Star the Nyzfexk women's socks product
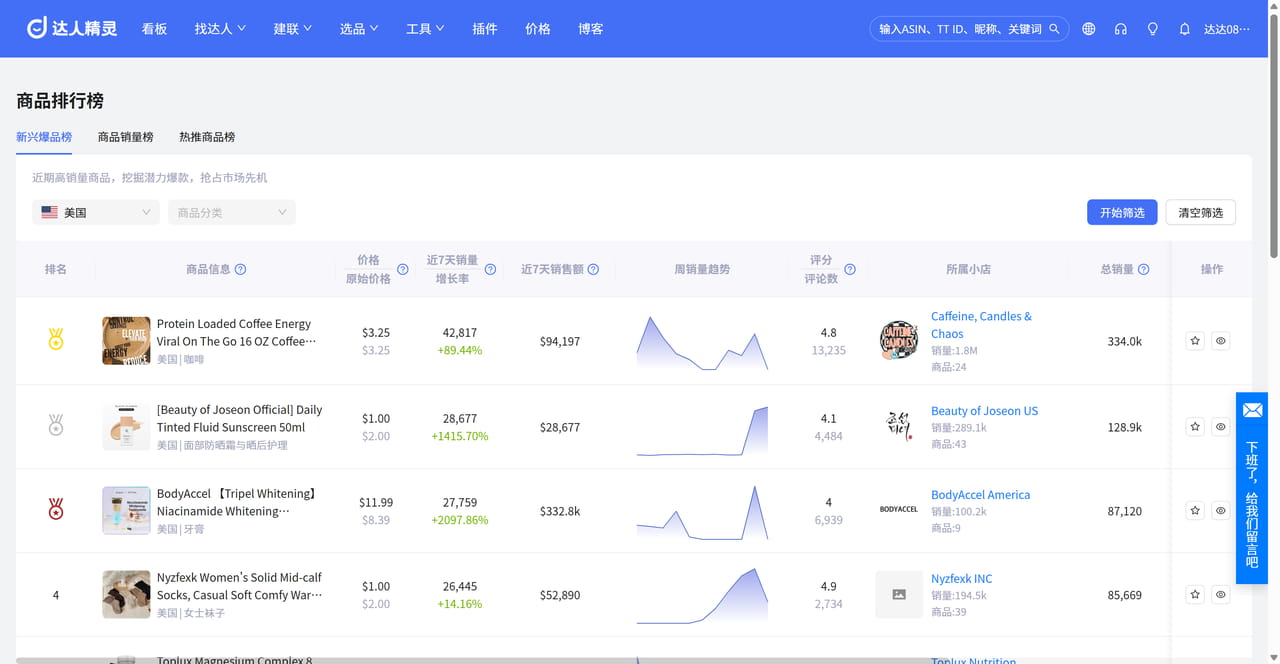This screenshot has height=664, width=1280. pos(1194,594)
